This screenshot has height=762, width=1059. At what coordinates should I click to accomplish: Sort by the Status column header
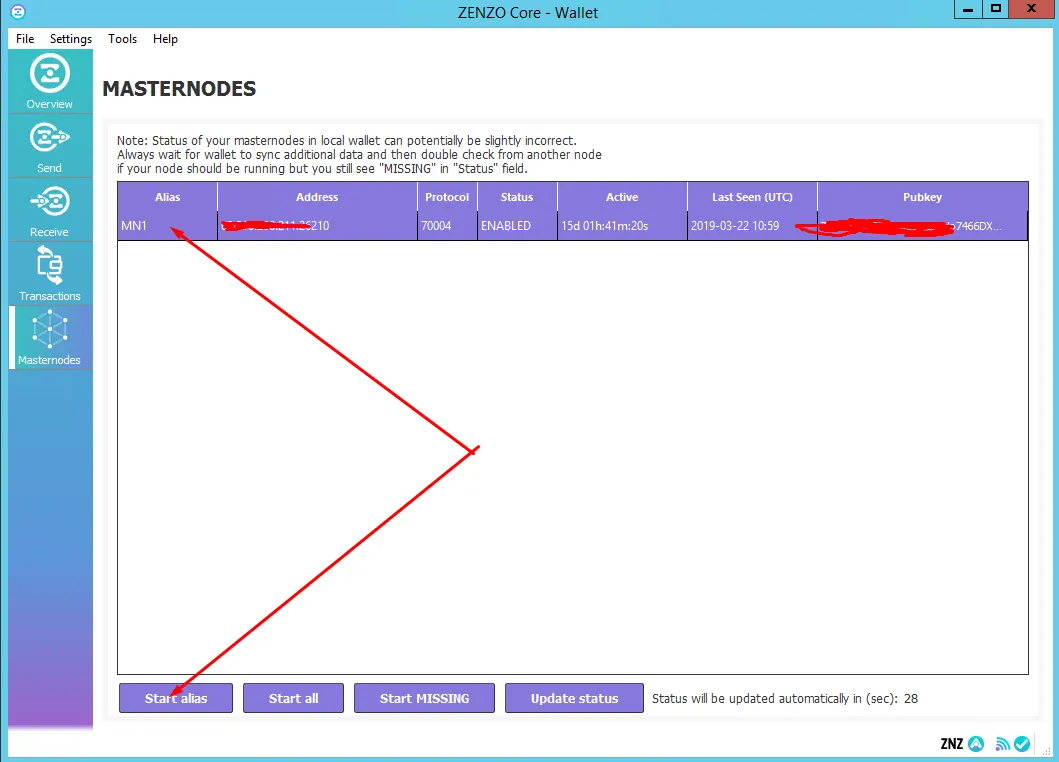[x=517, y=197]
